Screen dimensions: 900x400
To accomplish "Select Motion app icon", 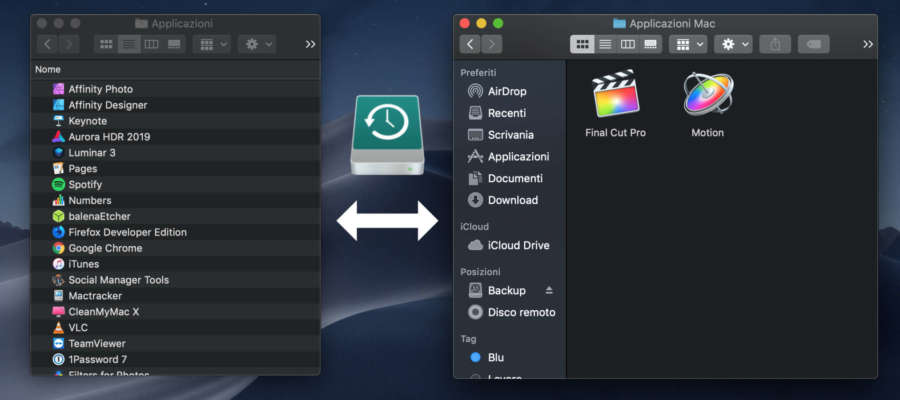I will point(708,94).
